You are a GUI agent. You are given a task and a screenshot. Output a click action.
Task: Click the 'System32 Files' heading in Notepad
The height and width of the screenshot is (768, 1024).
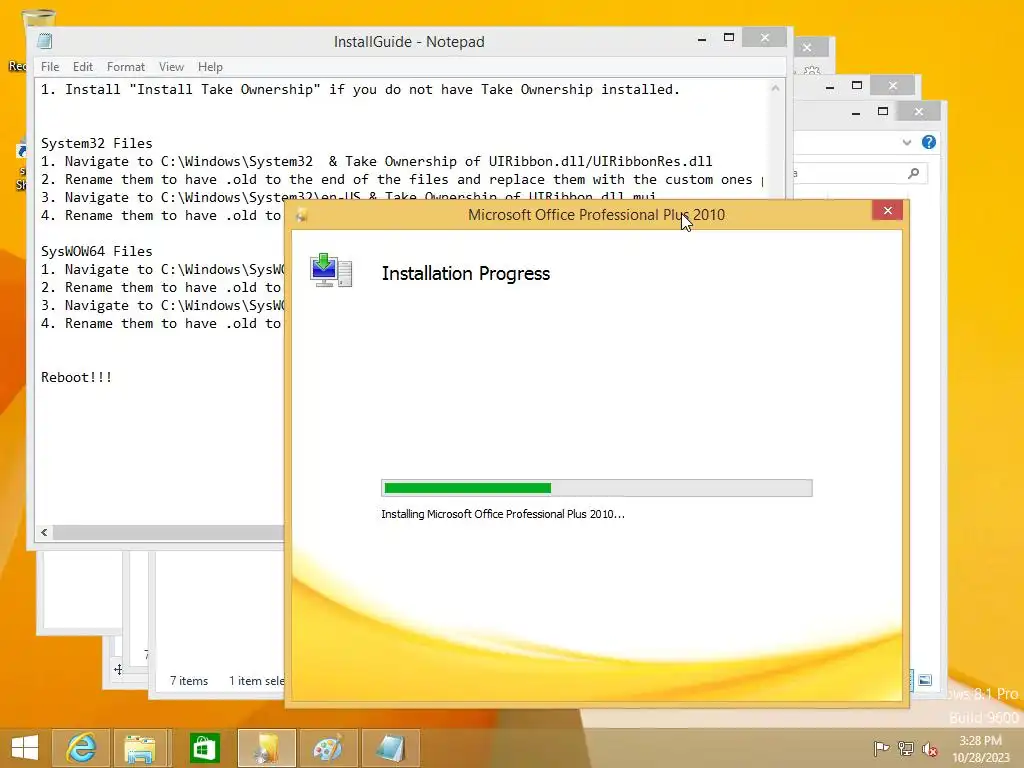click(x=97, y=144)
